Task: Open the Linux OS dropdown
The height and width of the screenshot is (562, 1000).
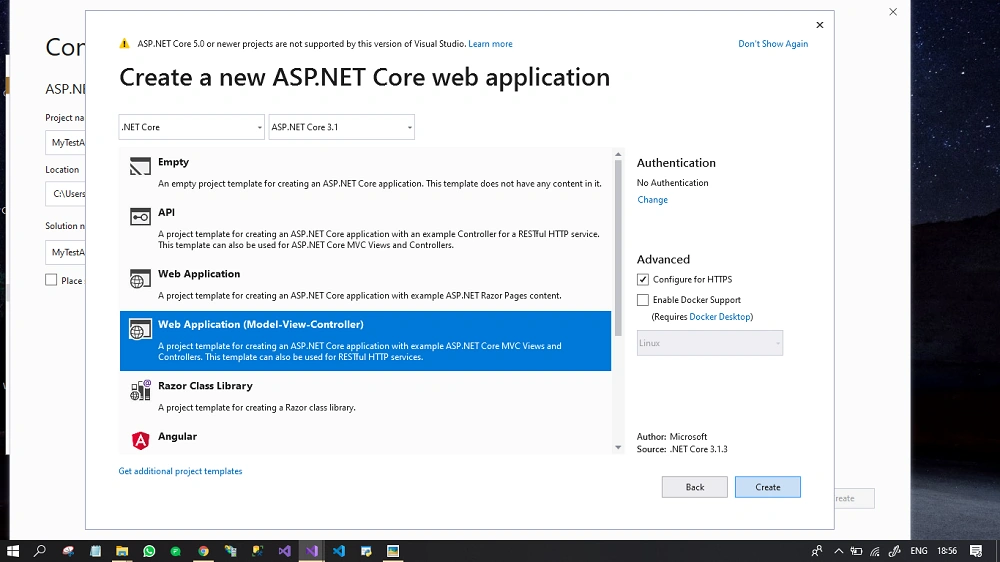Action: pyautogui.click(x=710, y=343)
